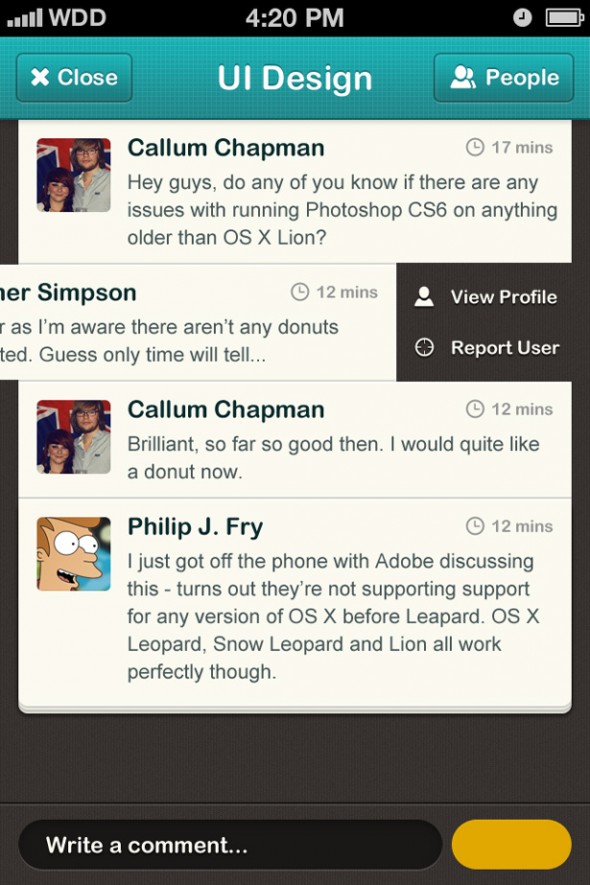Open Callum Chapman's avatar on first comment
Image resolution: width=590 pixels, height=885 pixels.
coord(74,175)
